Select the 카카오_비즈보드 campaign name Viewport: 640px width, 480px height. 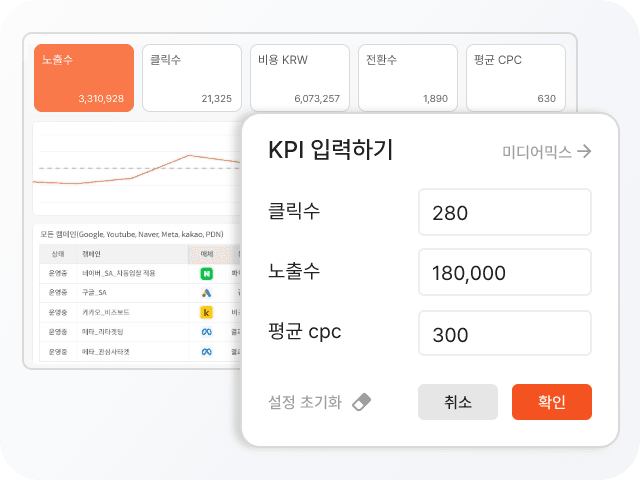(x=106, y=312)
